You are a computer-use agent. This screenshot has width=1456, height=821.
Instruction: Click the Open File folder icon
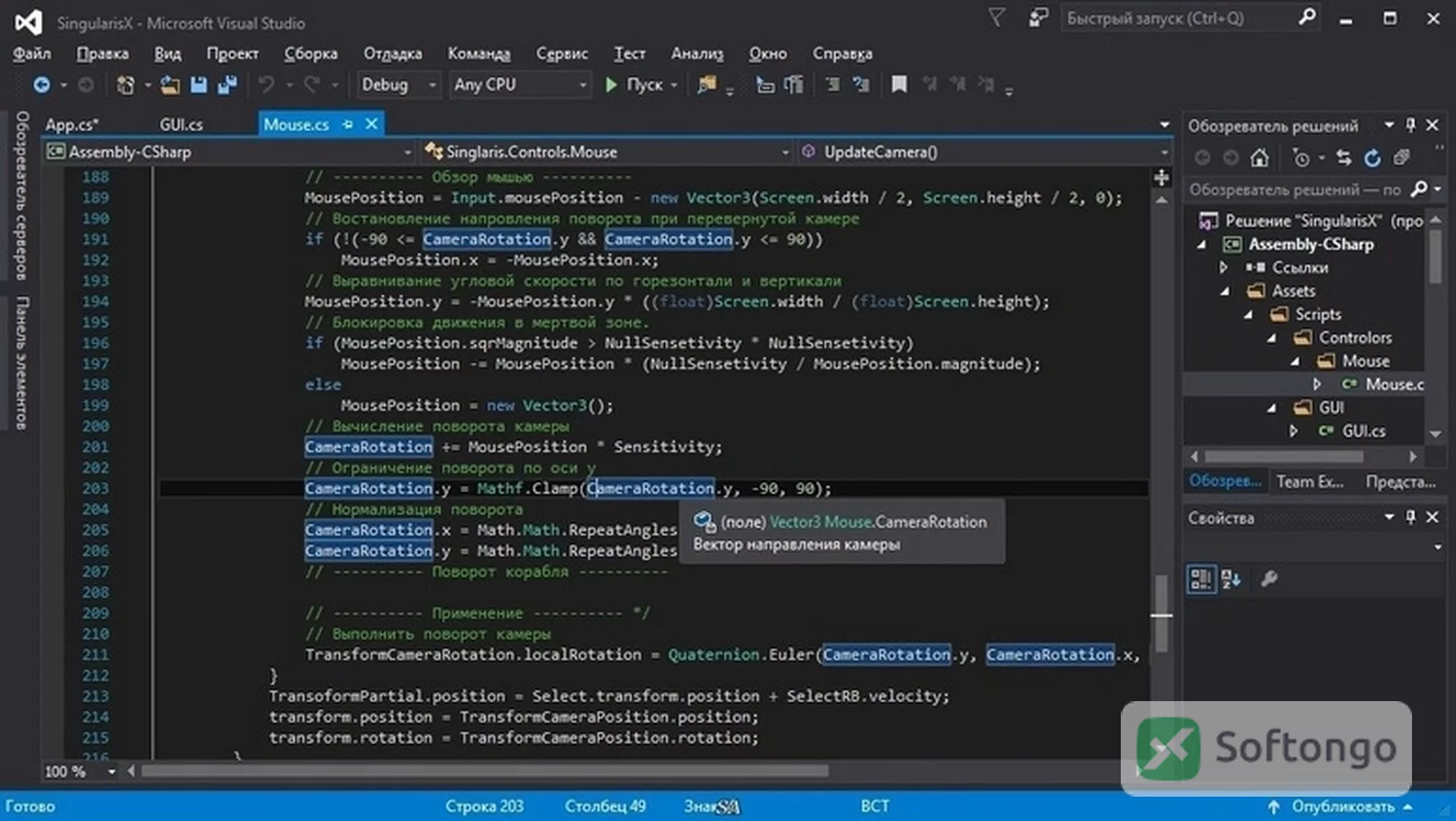pos(170,85)
